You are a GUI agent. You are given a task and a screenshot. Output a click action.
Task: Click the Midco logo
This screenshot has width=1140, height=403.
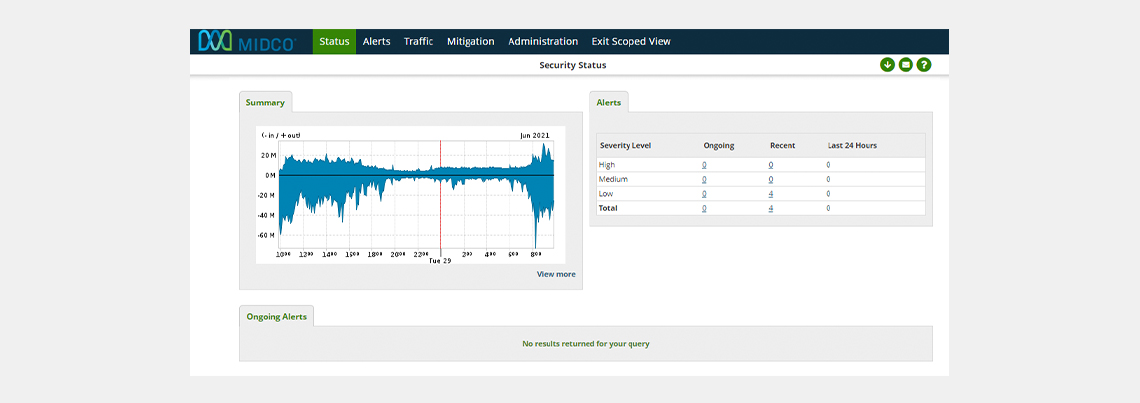click(248, 42)
